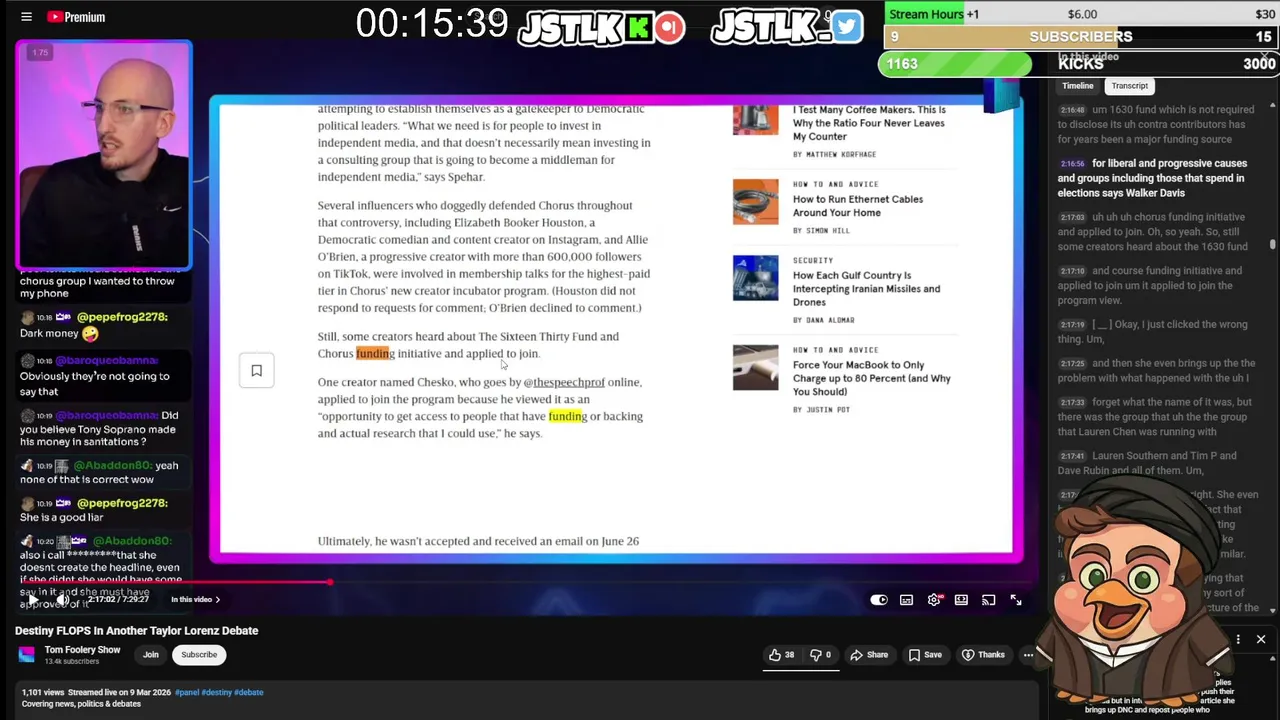Go to YouTube Premium home logo
The width and height of the screenshot is (1280, 720).
pyautogui.click(x=76, y=17)
